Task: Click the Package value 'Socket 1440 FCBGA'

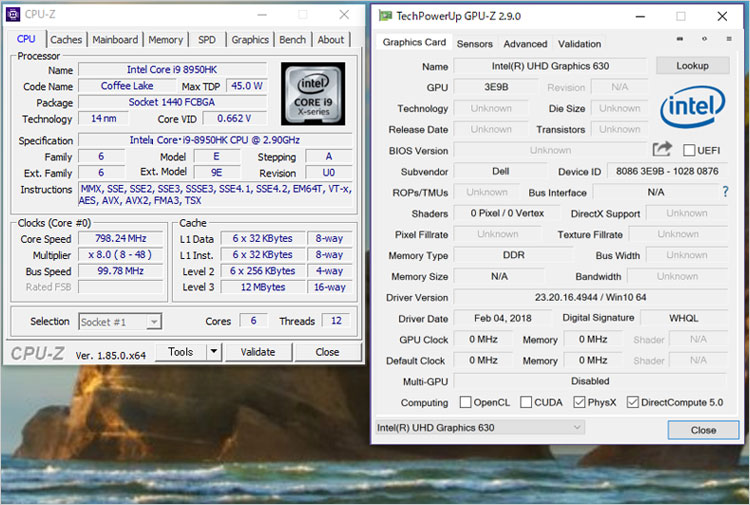Action: [172, 102]
